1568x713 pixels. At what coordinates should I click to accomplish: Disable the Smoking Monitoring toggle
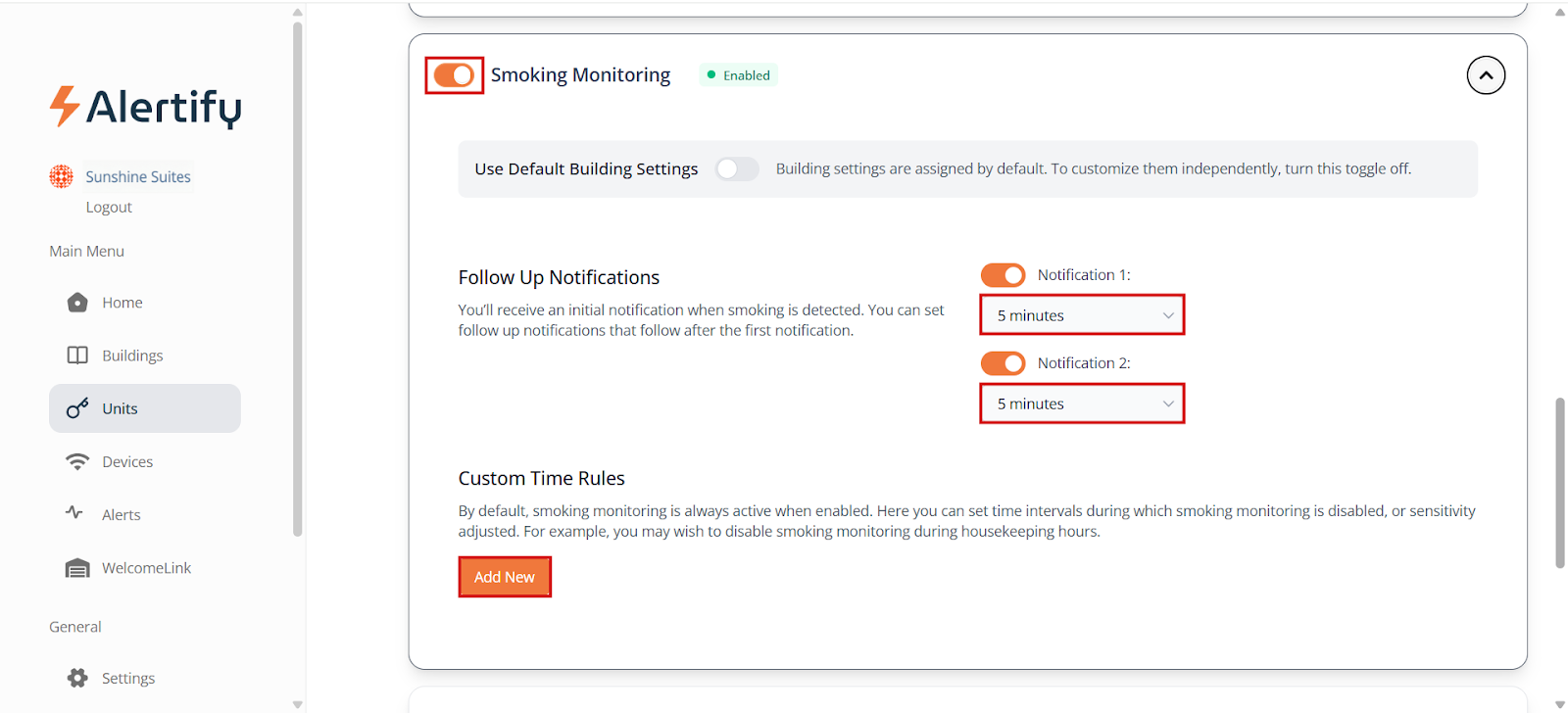454,75
